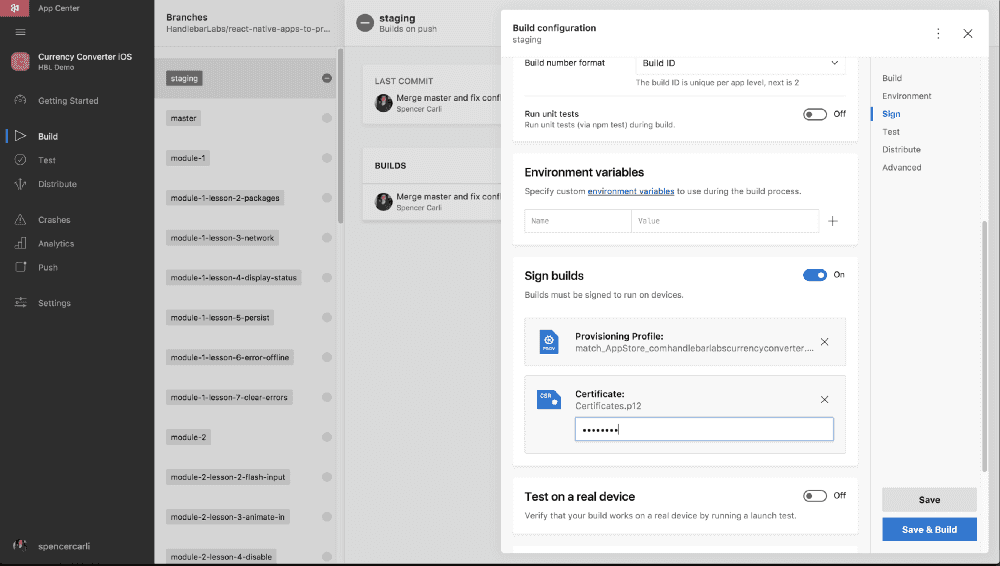The image size is (1000, 566).
Task: Click environment variable Value field
Action: point(725,221)
